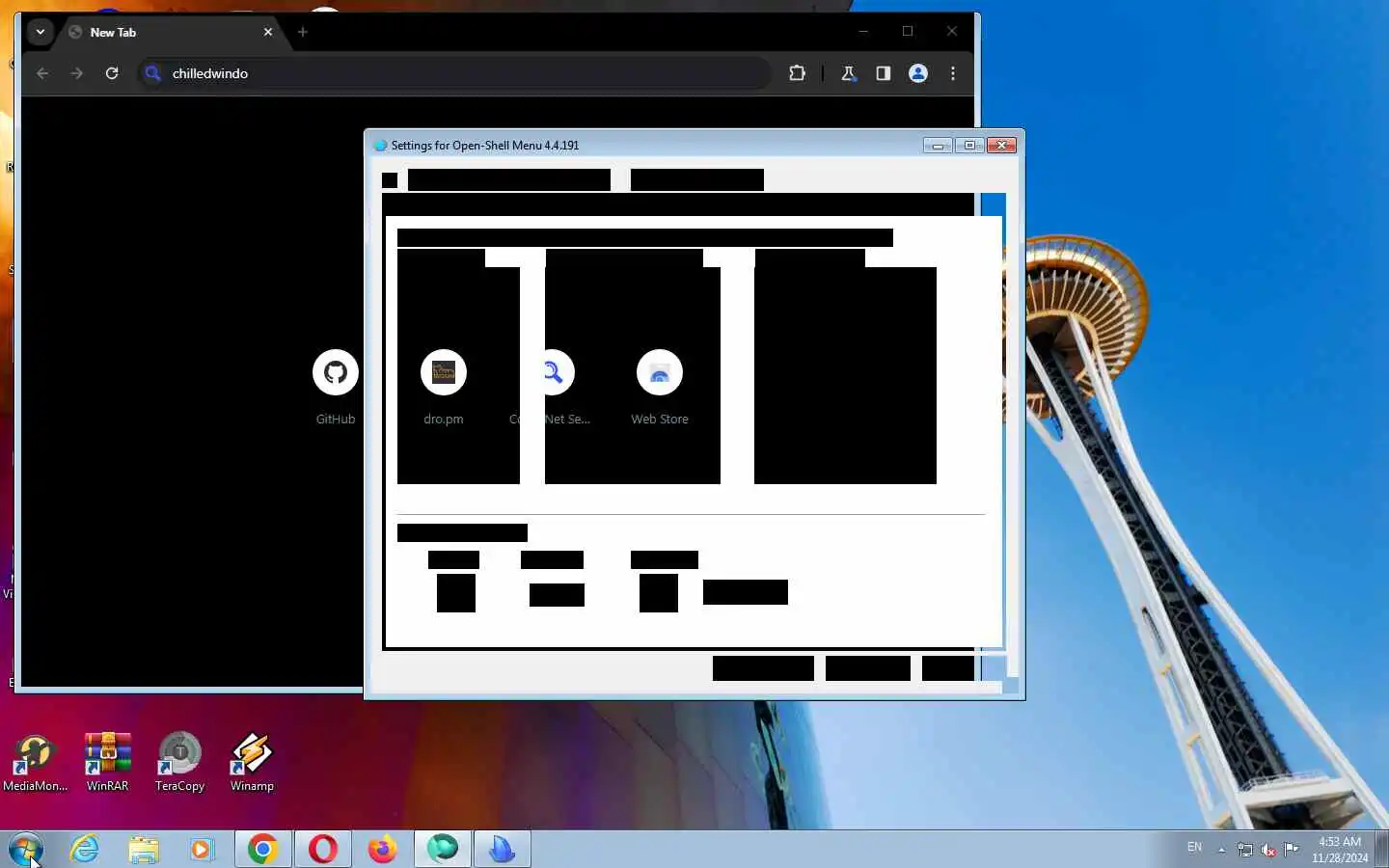Minimize the Open-Shell Menu settings window

coord(938,146)
